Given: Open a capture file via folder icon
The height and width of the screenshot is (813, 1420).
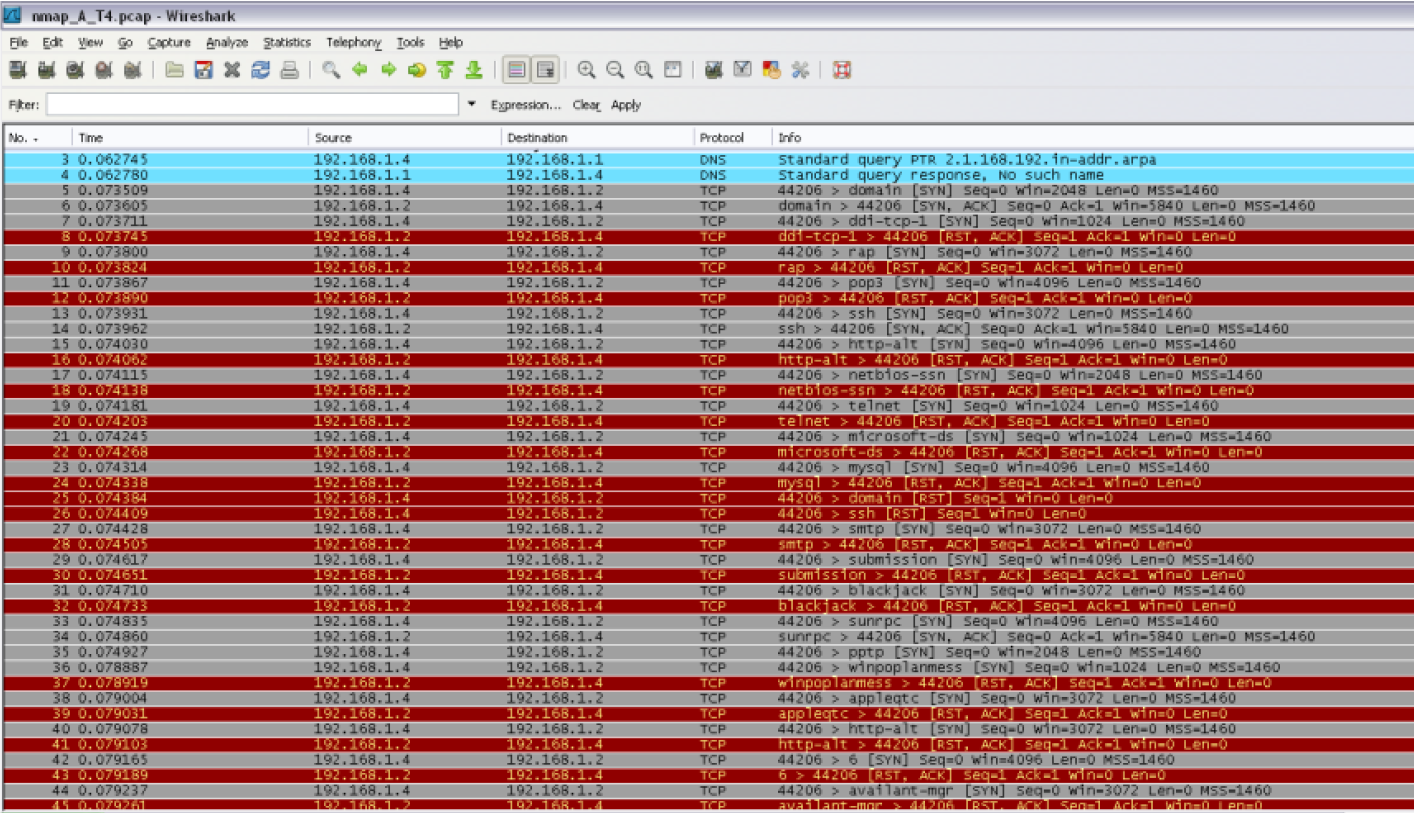Looking at the screenshot, I should point(174,70).
